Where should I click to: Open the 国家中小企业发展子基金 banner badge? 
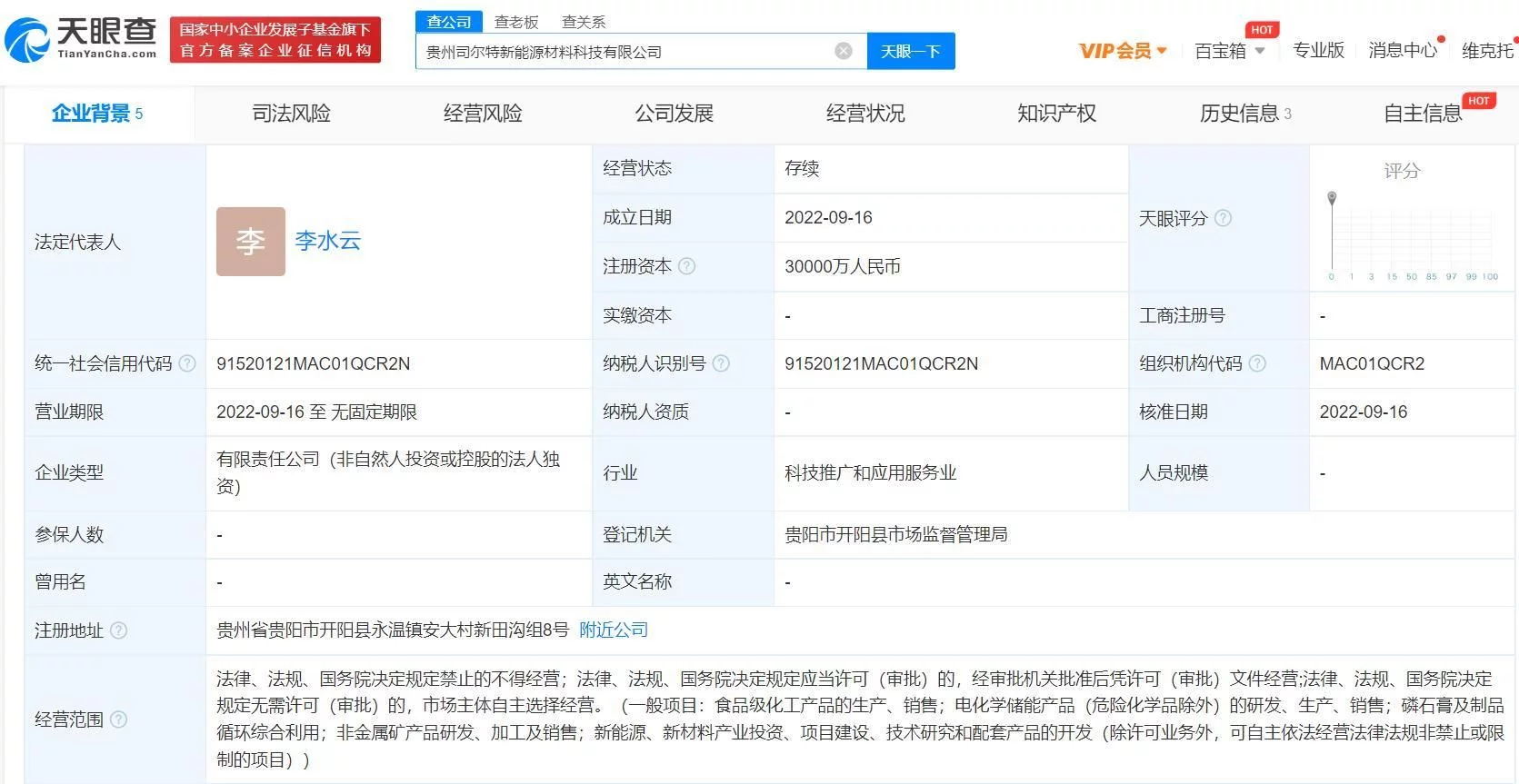coord(275,40)
